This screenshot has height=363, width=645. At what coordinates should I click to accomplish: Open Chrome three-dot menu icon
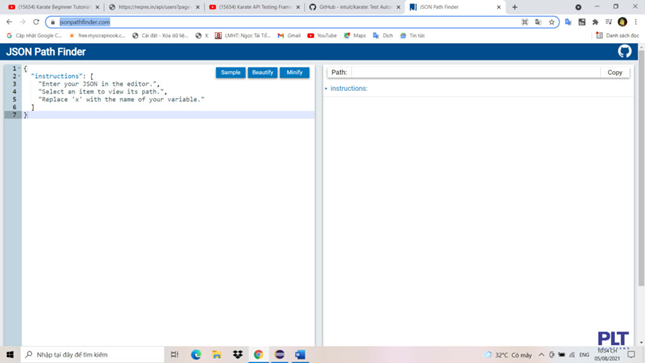(636, 22)
